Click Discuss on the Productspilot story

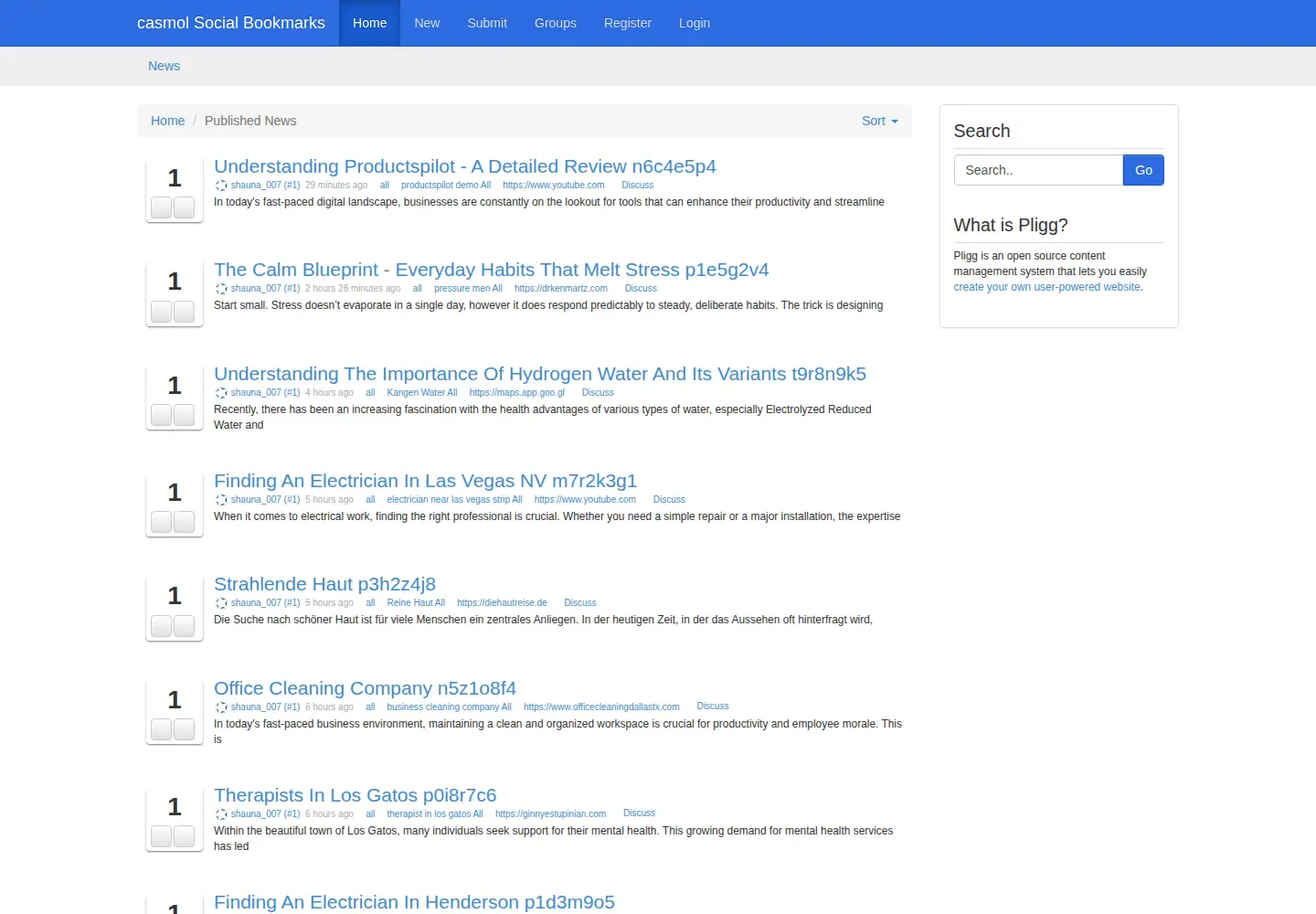(637, 185)
